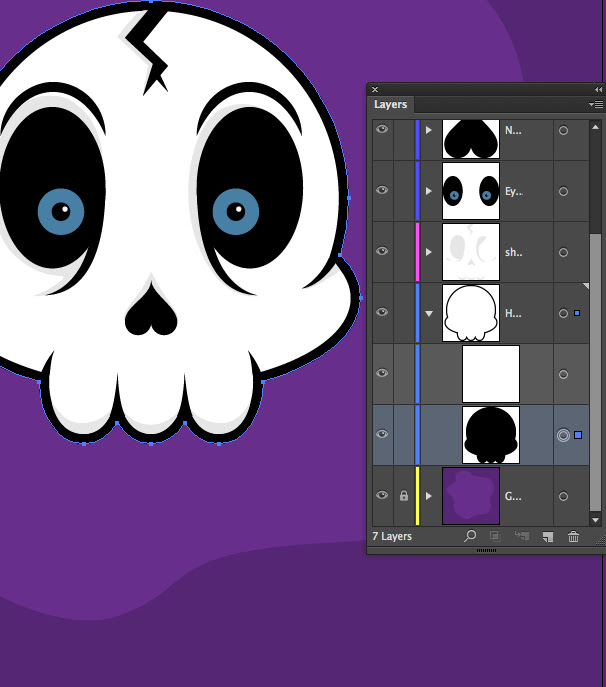Screen dimensions: 606x687
Task: Select the N... layer thumbnail with heart nose
Action: pos(471,139)
